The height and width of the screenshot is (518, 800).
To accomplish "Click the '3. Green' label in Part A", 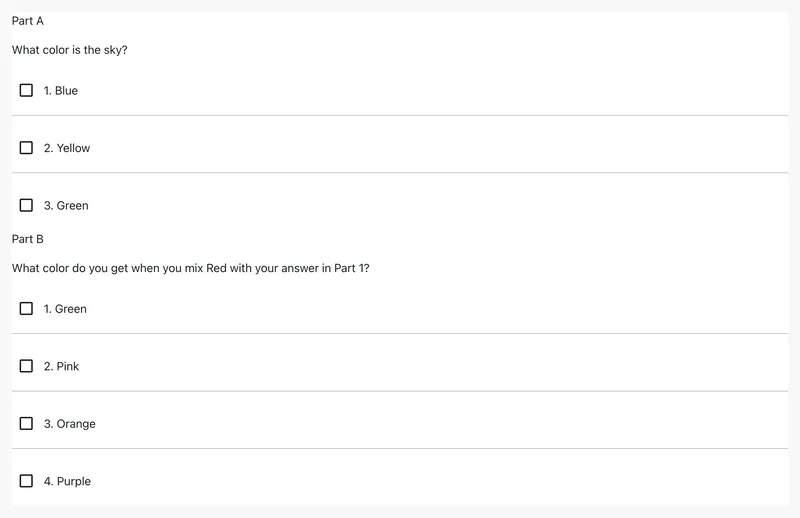I will (x=66, y=206).
